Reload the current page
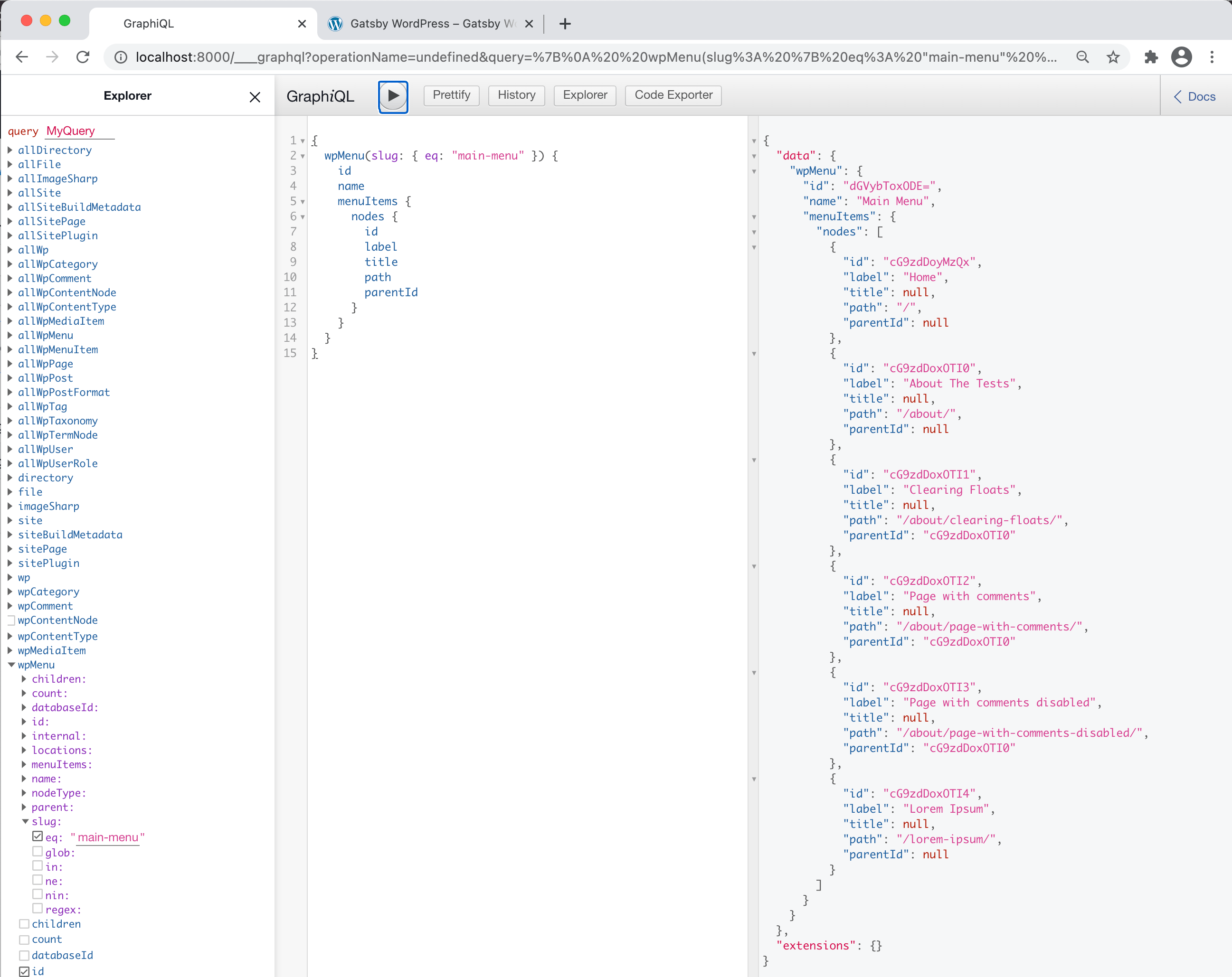This screenshot has height=977, width=1232. click(x=83, y=56)
